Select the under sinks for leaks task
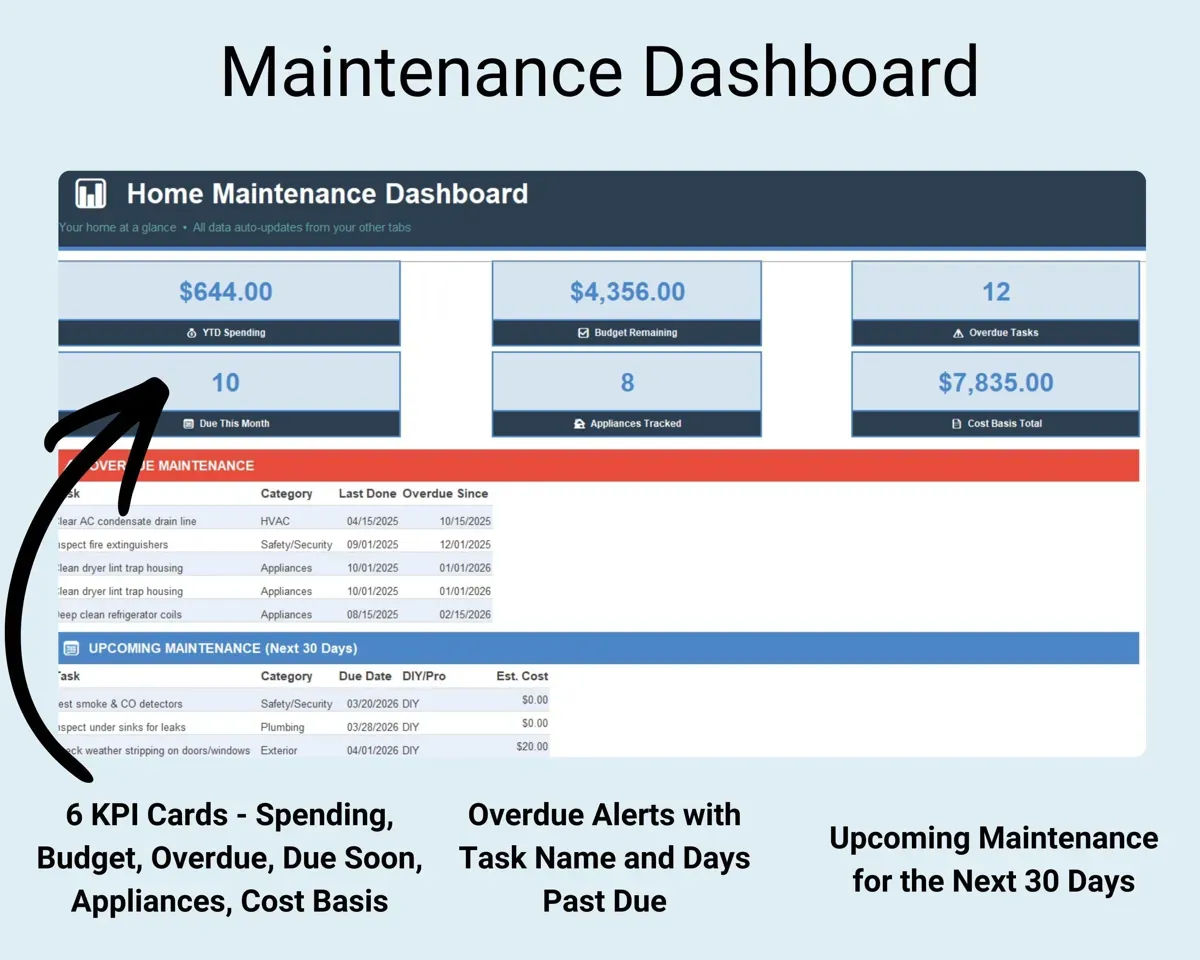This screenshot has height=960, width=1200. pos(122,727)
